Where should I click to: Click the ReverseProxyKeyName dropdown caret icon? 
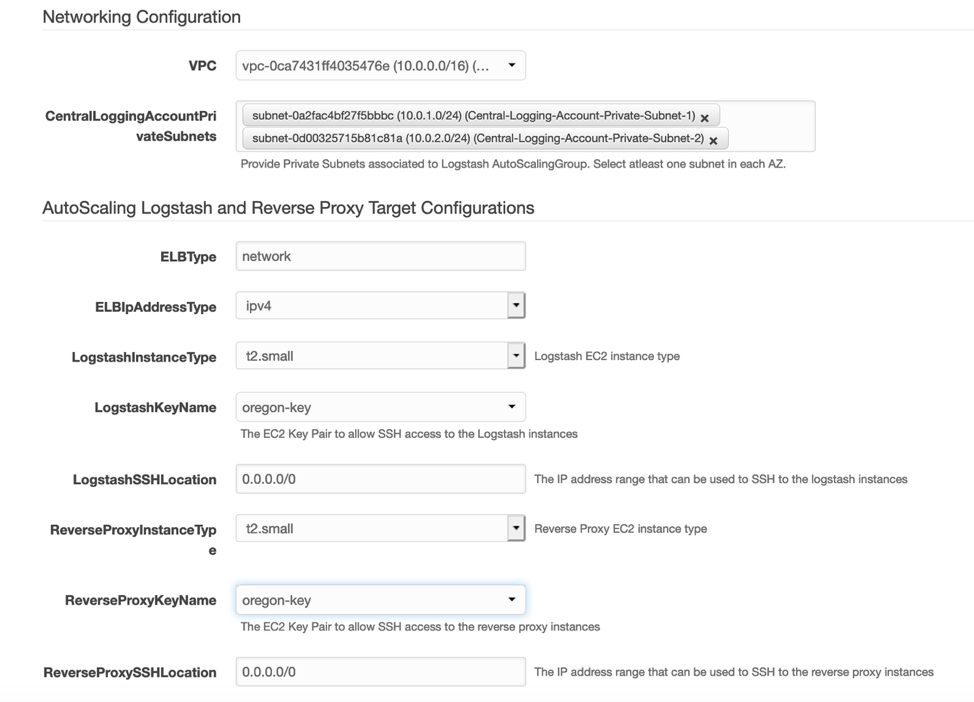coord(510,600)
